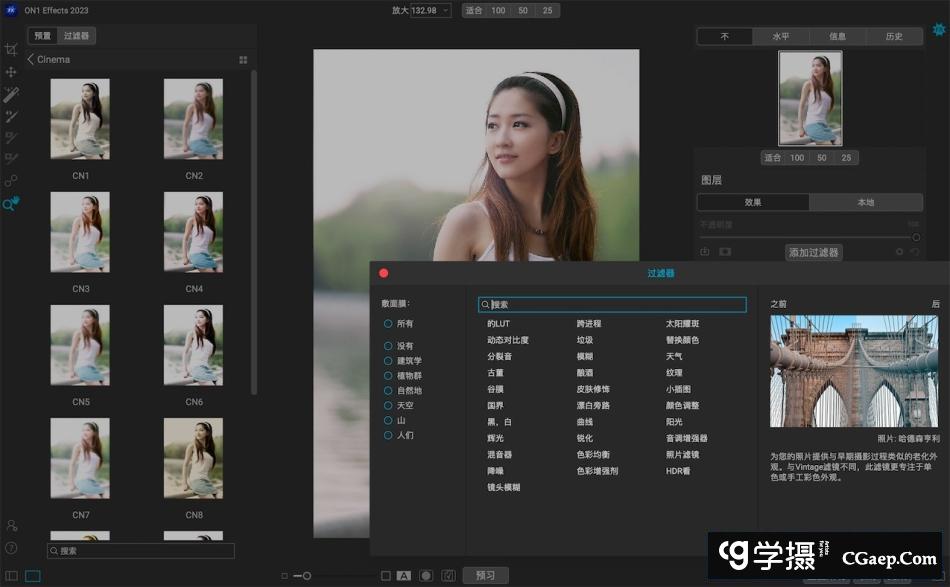The width and height of the screenshot is (950, 587).
Task: Open the 历史 tab in right panel
Action: (893, 37)
